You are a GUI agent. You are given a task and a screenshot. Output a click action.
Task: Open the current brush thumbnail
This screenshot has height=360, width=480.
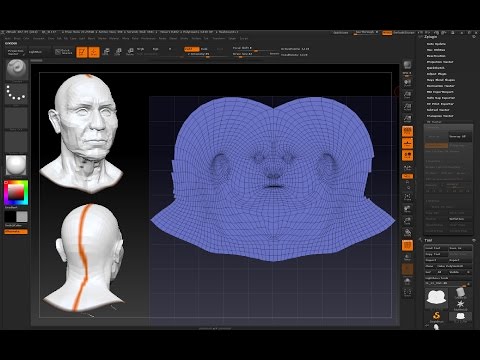pyautogui.click(x=16, y=70)
